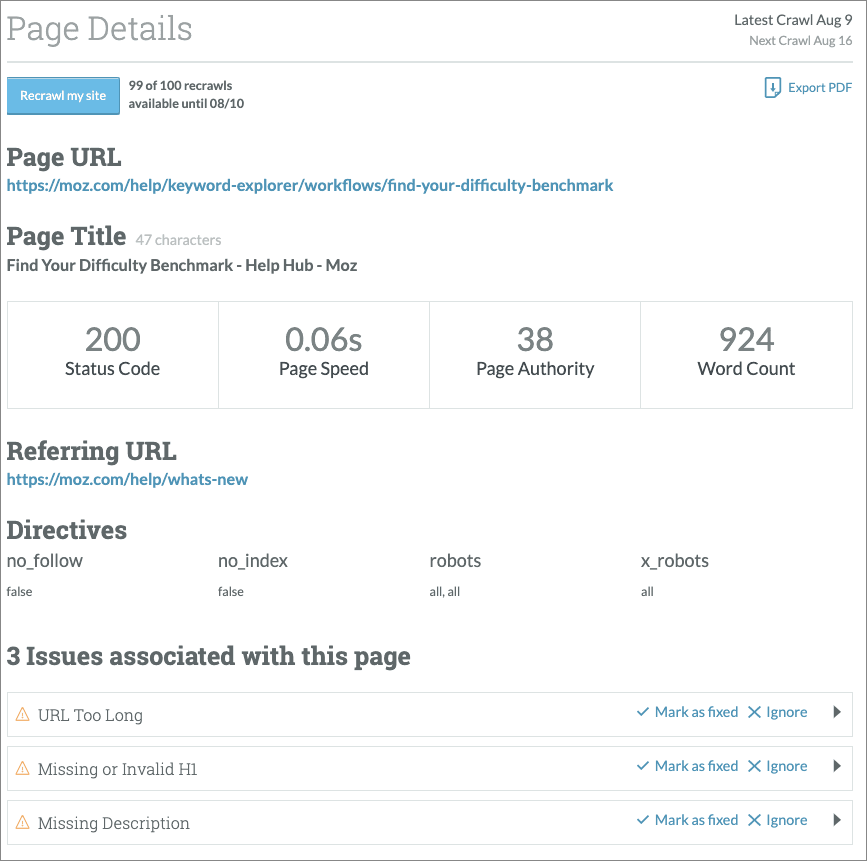
Task: Mark the URL Too Long issue as fixed
Action: pyautogui.click(x=695, y=712)
